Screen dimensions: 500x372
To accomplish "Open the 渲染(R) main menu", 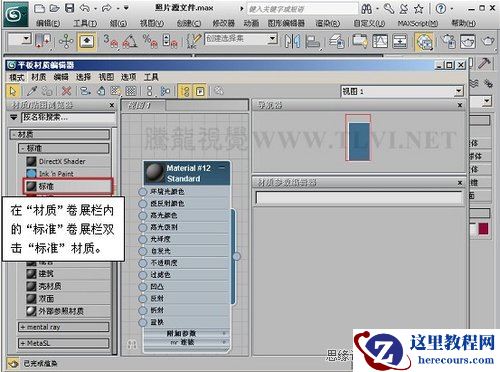I will click(x=328, y=23).
